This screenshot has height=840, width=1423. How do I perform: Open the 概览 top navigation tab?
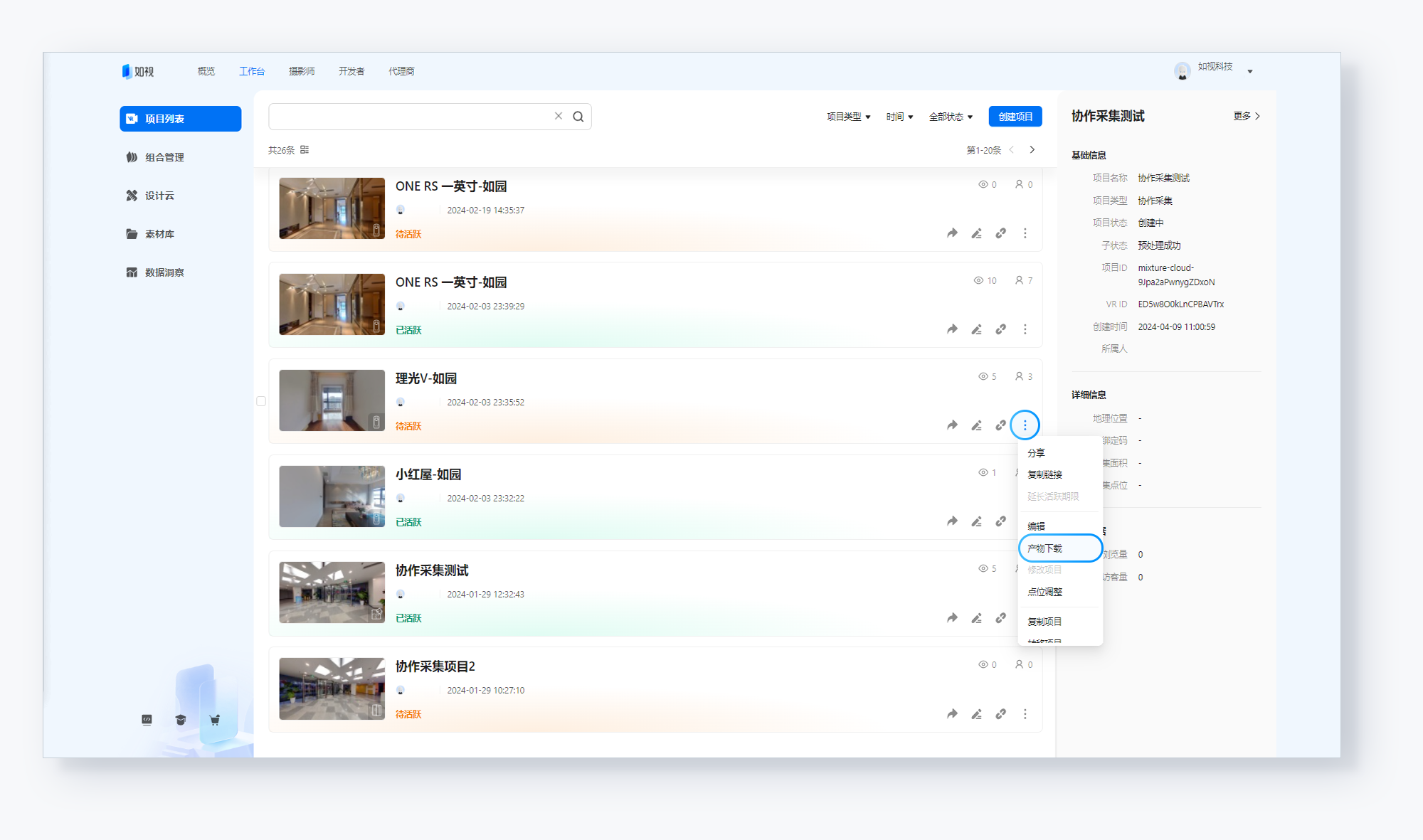click(x=206, y=71)
